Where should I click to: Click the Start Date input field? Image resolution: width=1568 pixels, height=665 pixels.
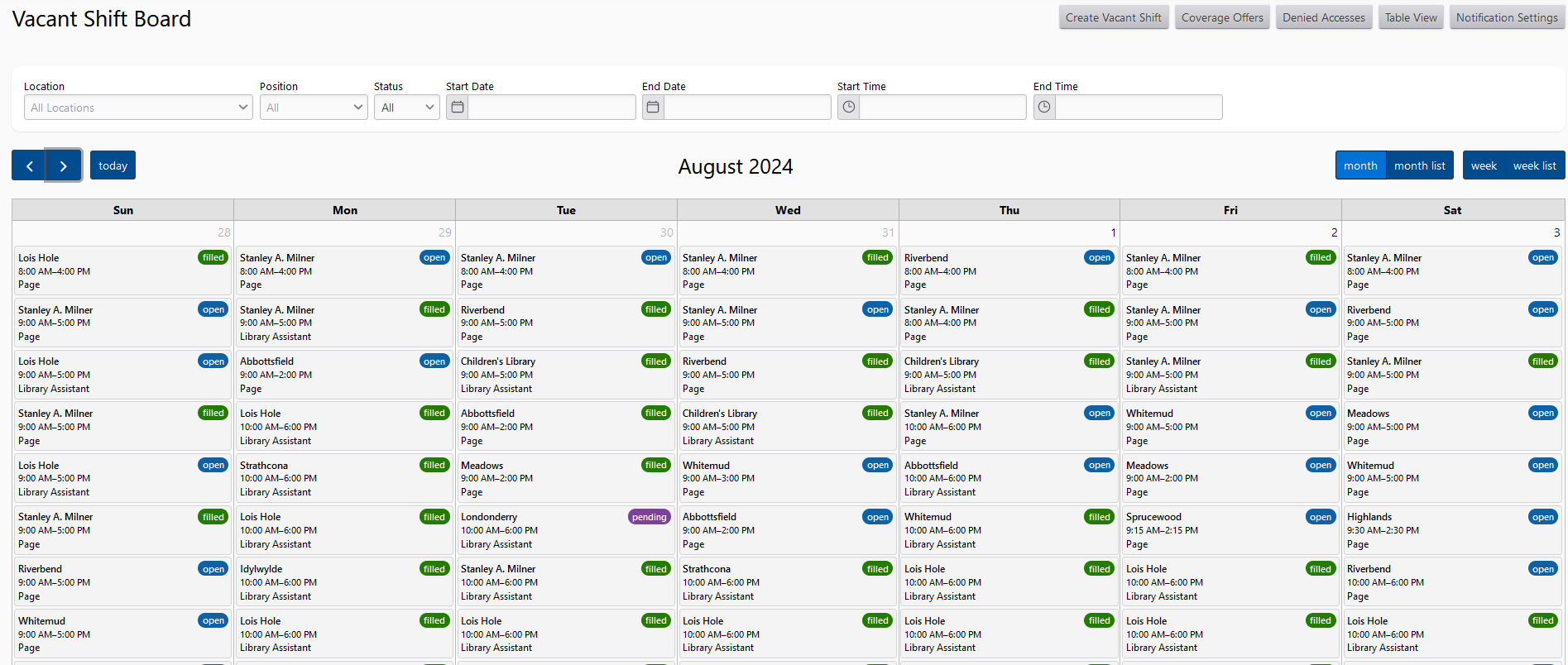(x=552, y=108)
